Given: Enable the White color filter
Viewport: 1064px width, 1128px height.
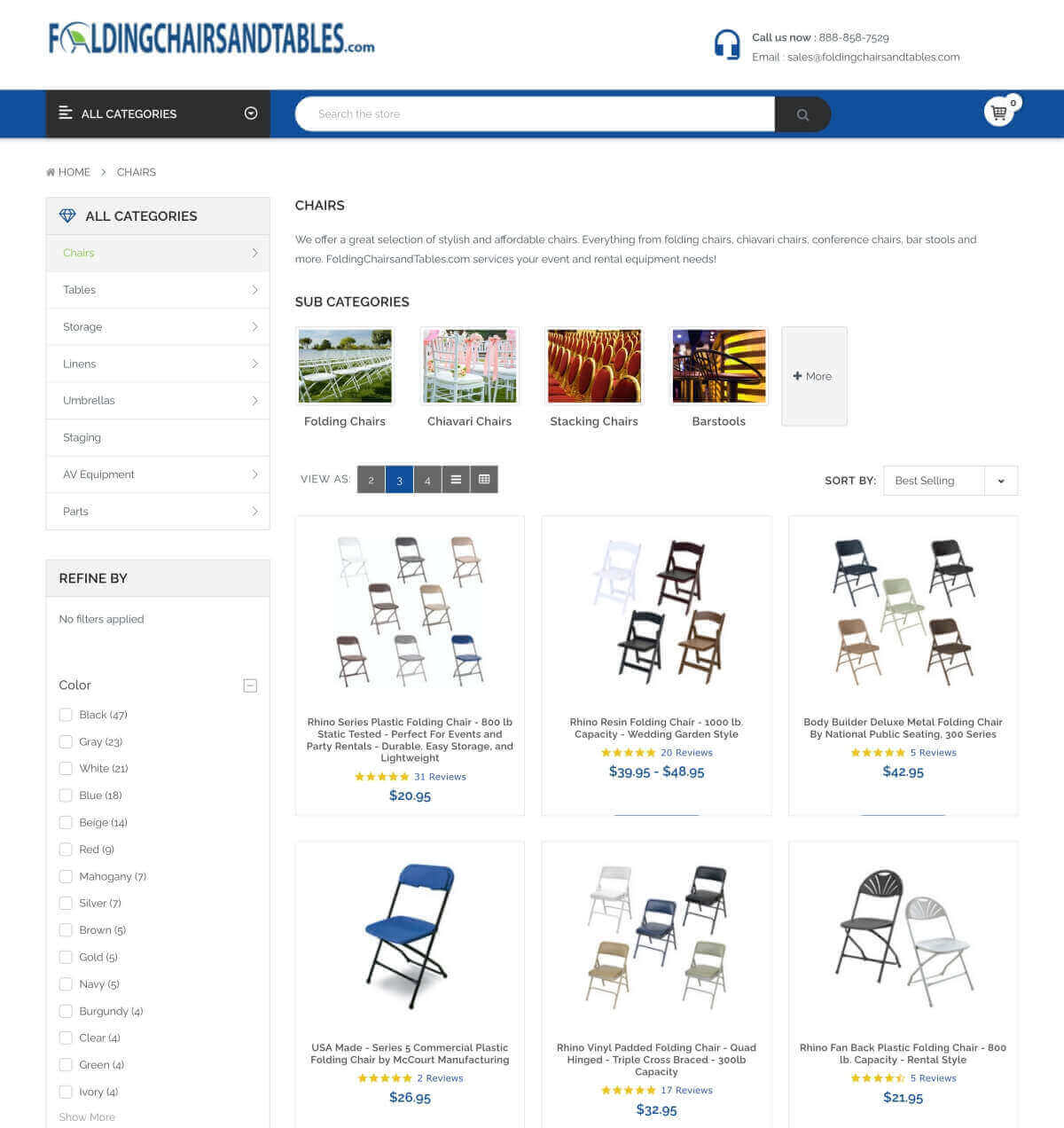Looking at the screenshot, I should click(66, 768).
